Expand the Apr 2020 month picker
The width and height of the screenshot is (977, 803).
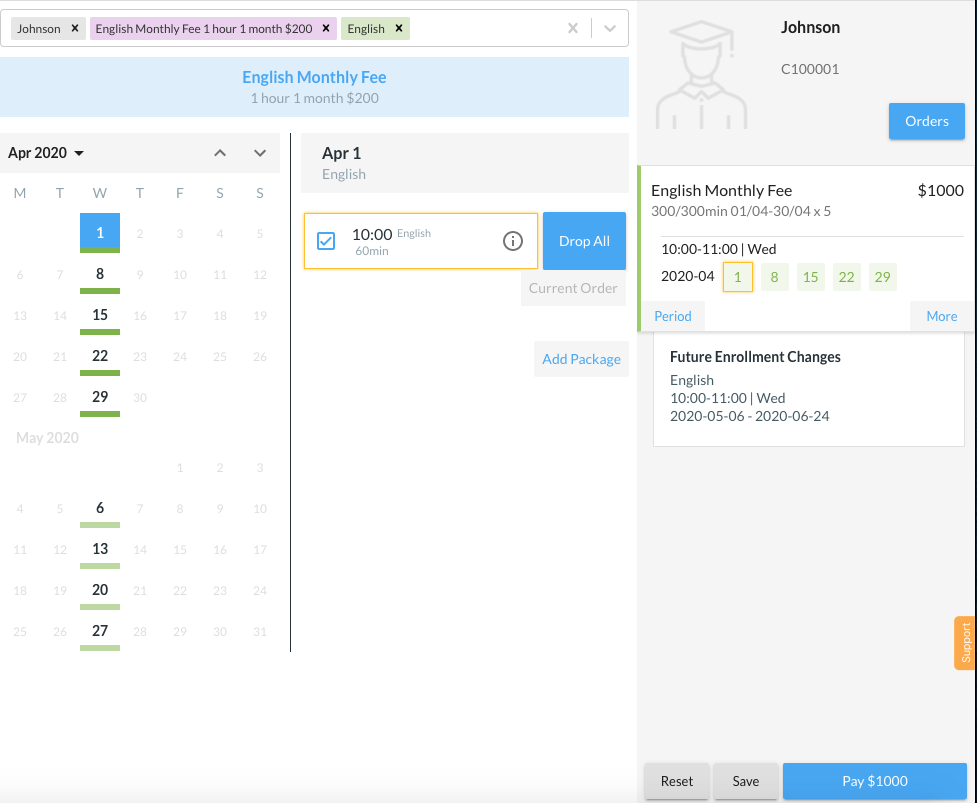[x=46, y=153]
